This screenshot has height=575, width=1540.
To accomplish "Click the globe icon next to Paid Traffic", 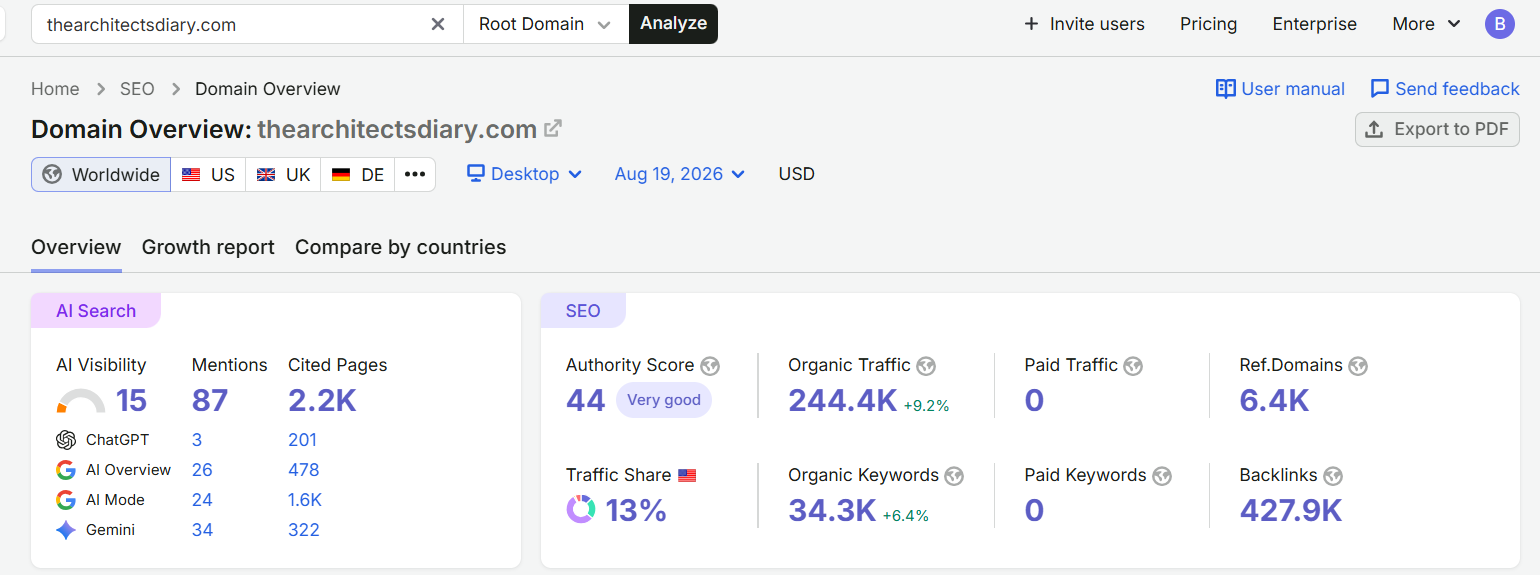I will click(1133, 366).
